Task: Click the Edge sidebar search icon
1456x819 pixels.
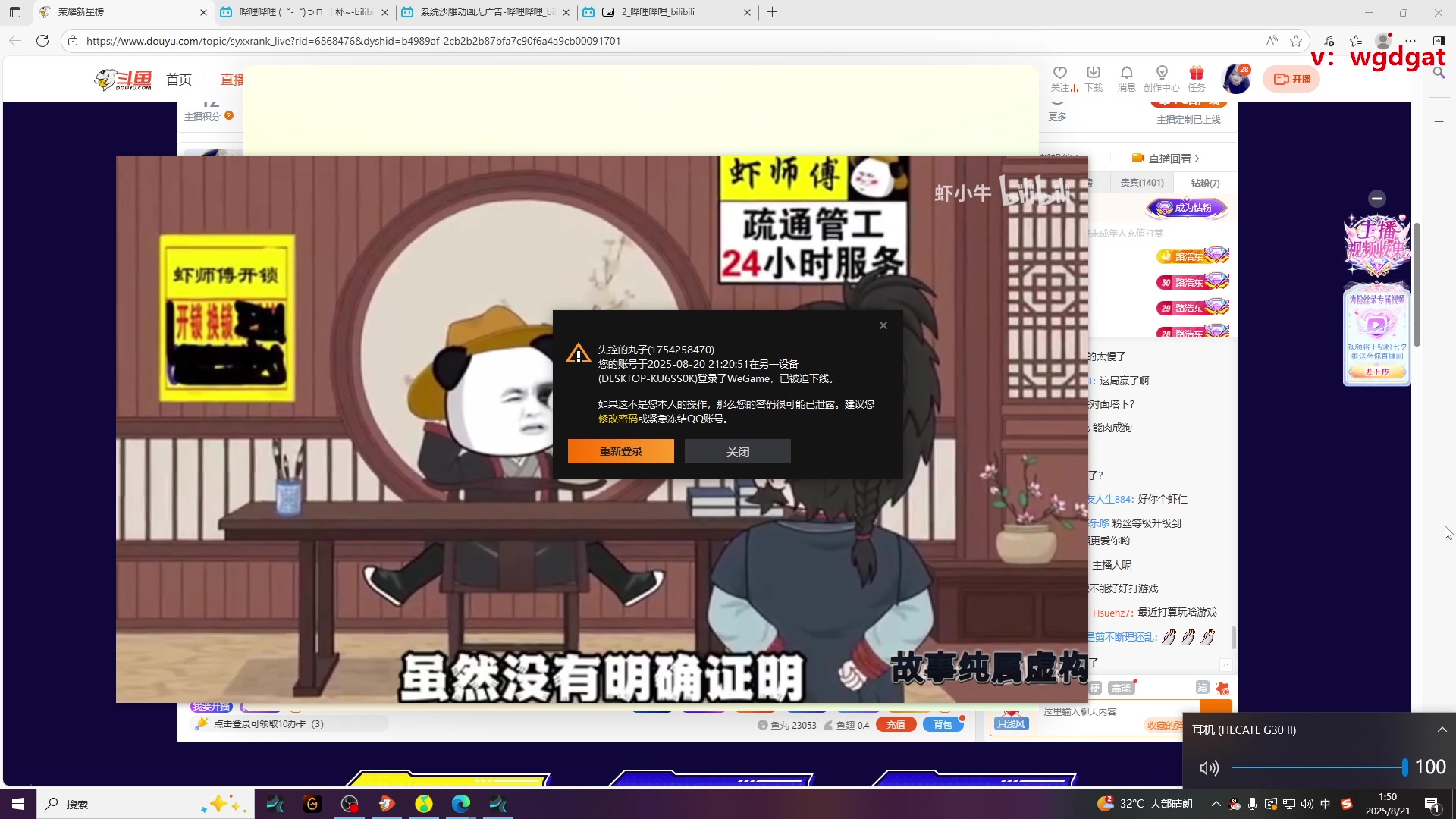Action: pos(1439,74)
